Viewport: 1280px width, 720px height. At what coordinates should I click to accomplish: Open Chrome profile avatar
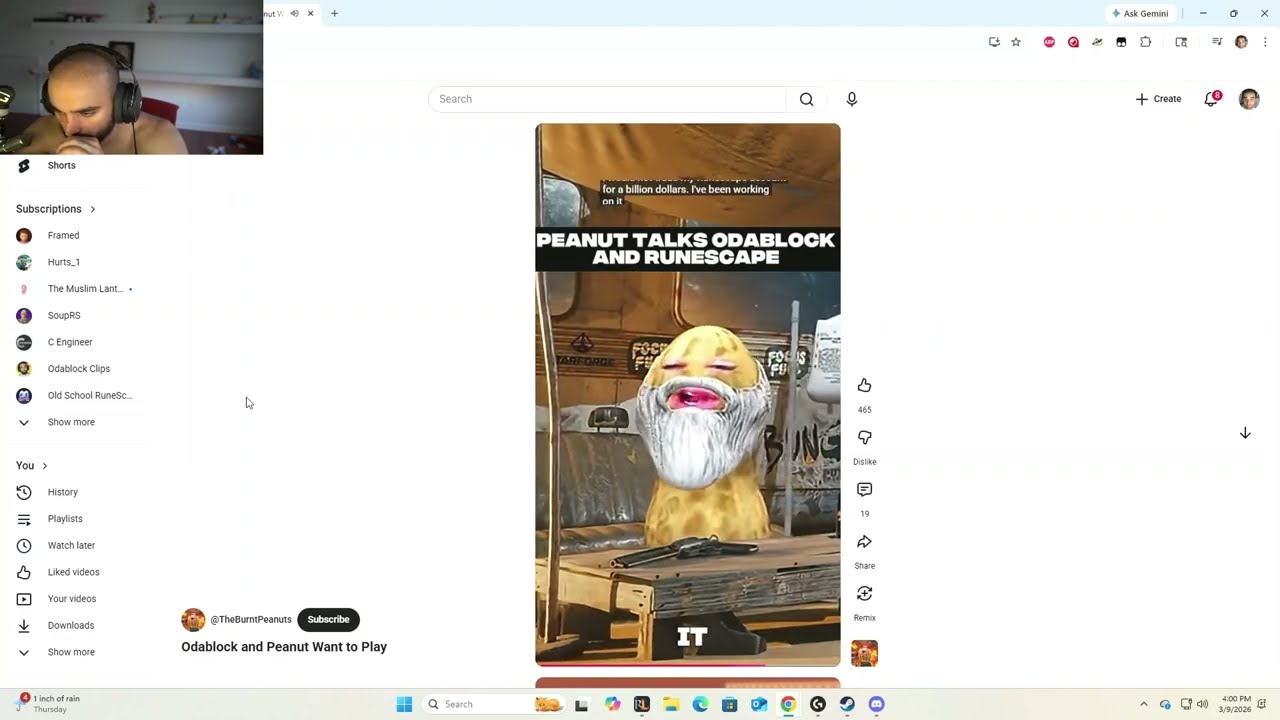[1241, 42]
